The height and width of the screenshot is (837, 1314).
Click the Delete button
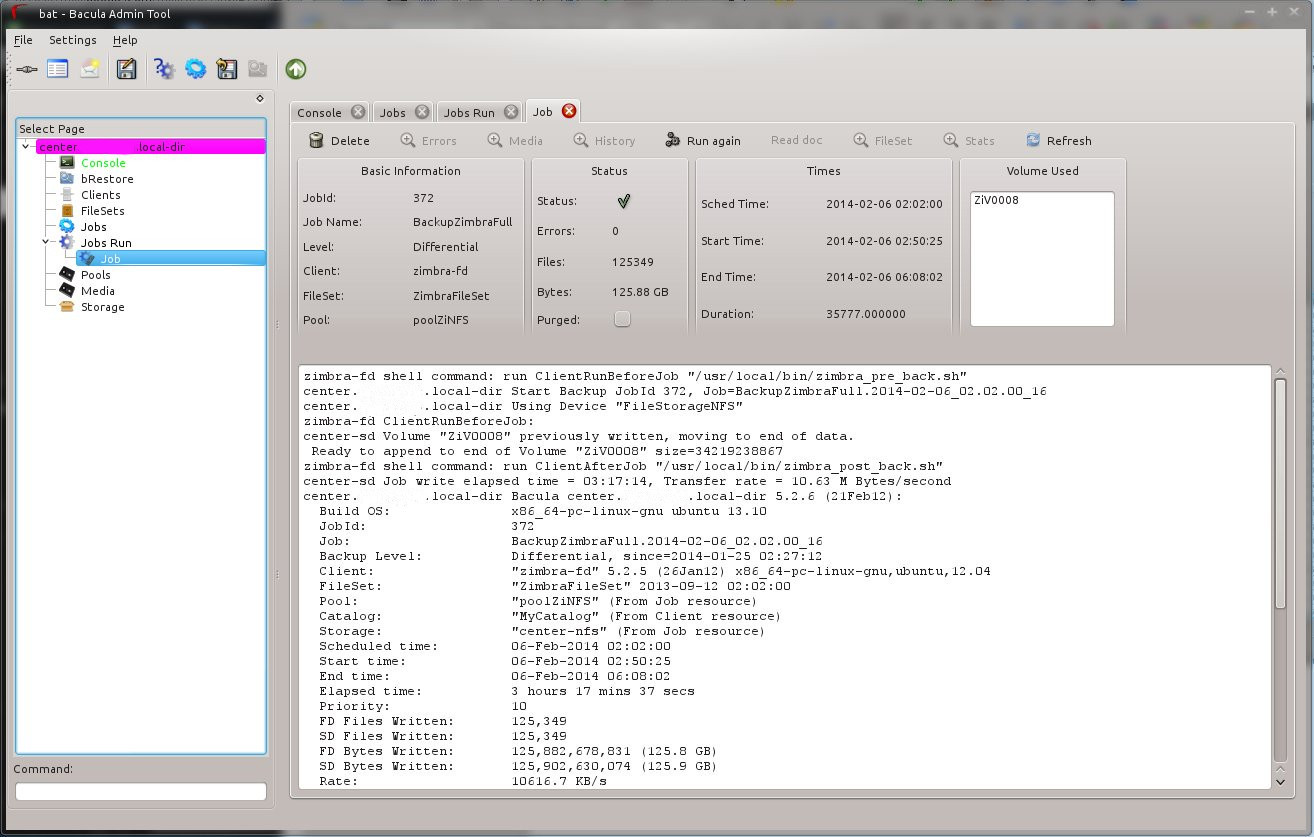click(x=339, y=141)
